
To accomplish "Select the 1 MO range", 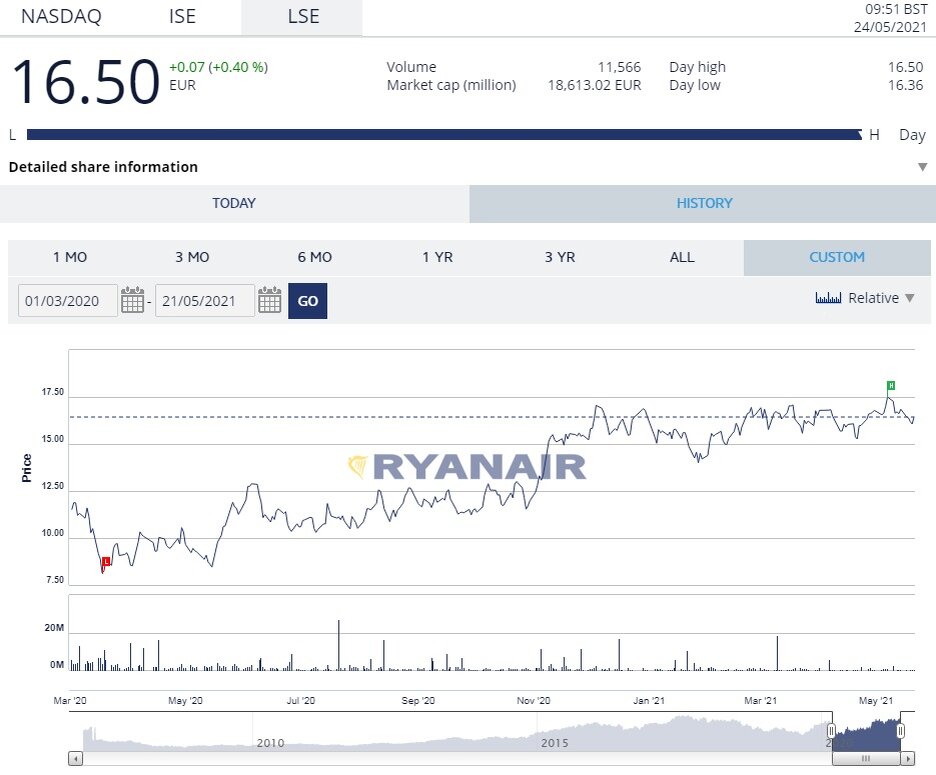I will click(x=70, y=257).
